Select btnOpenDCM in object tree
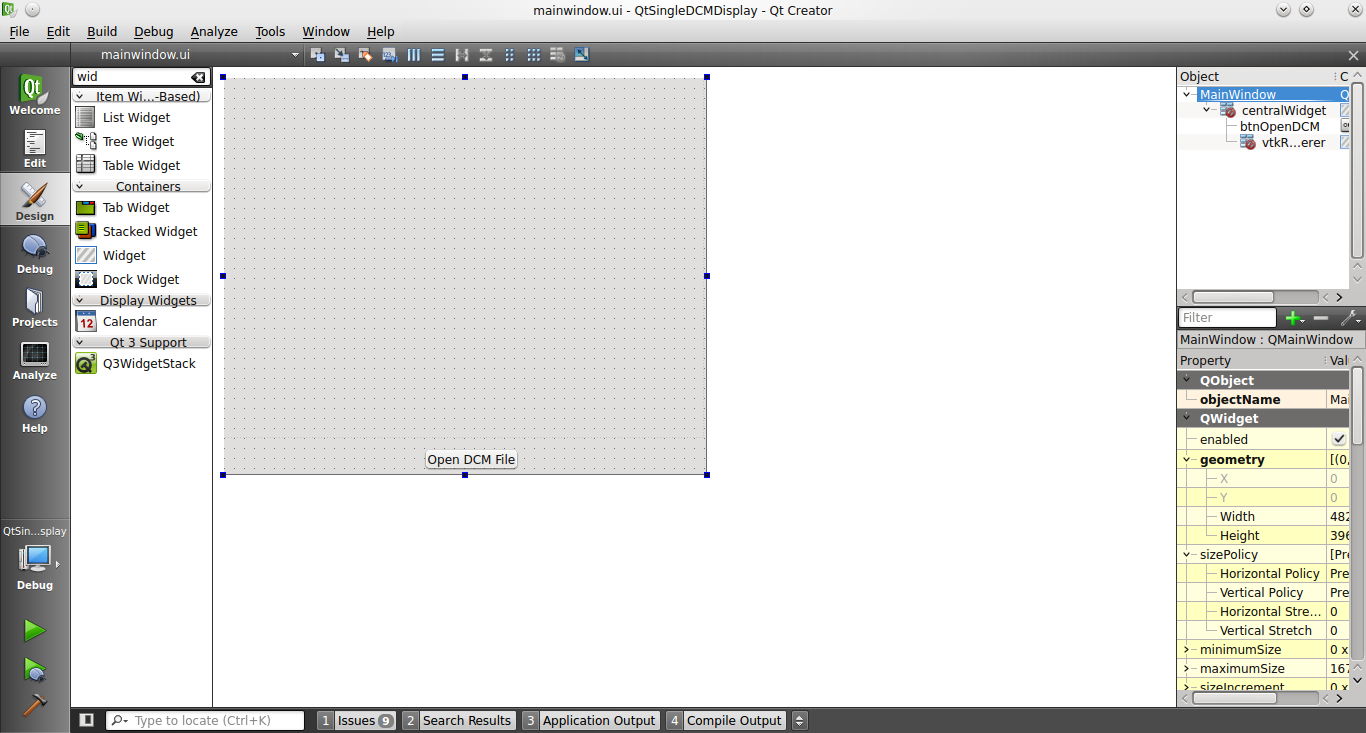This screenshot has height=733, width=1366. 1280,127
